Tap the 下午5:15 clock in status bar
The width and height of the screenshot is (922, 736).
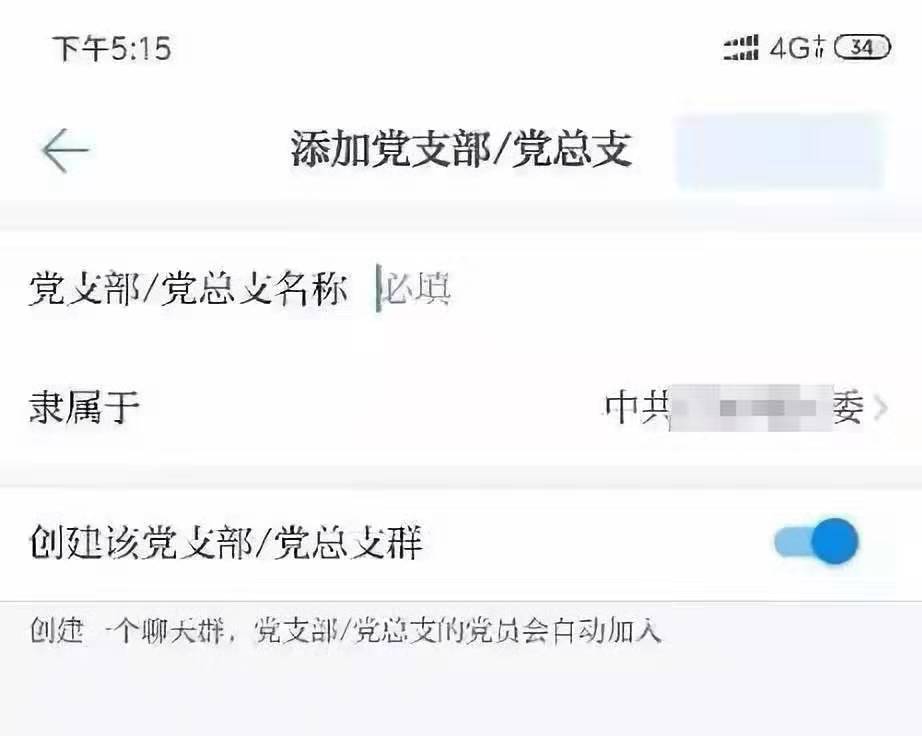[112, 48]
